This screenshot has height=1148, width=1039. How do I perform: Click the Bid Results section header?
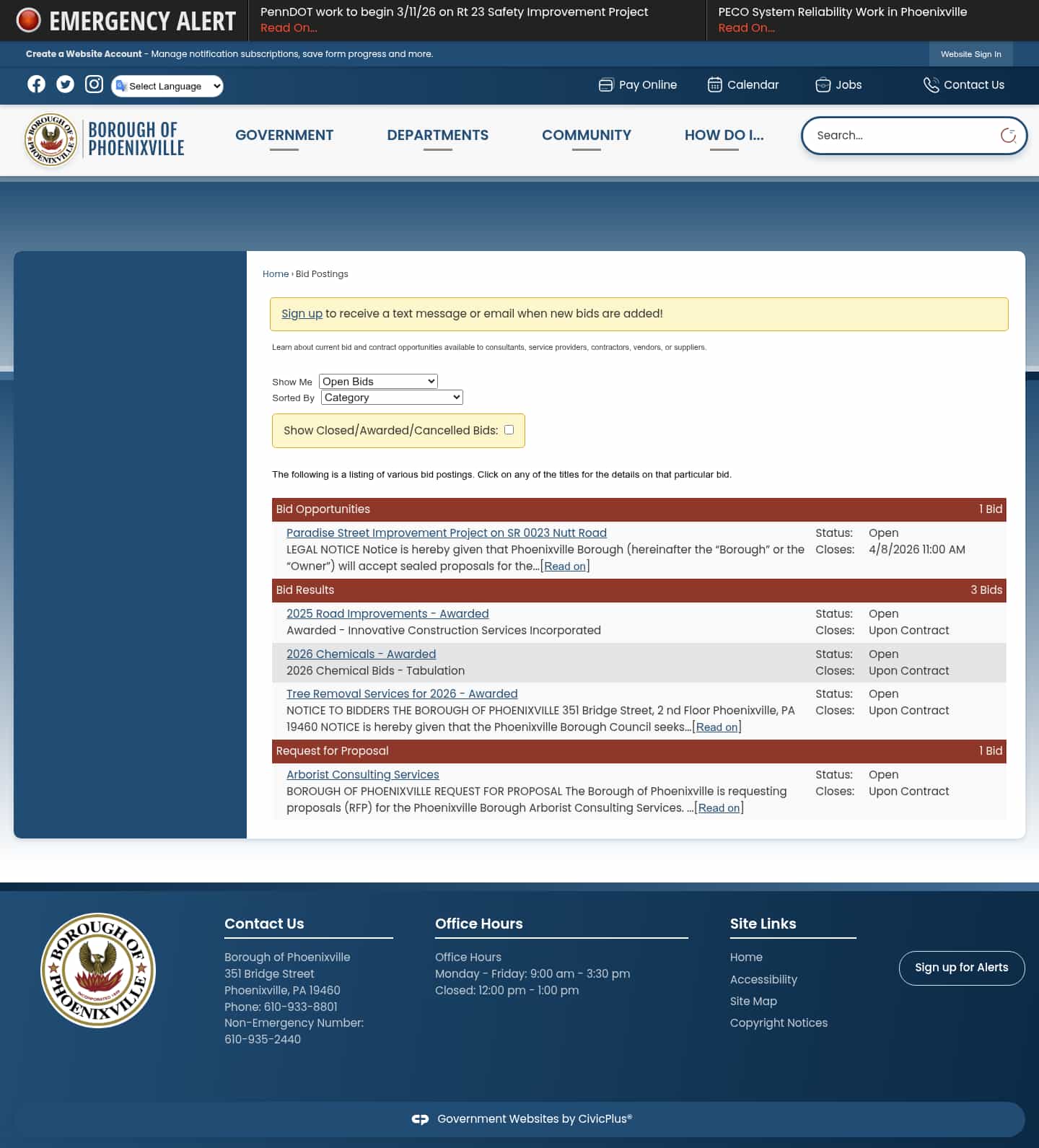[x=639, y=590]
